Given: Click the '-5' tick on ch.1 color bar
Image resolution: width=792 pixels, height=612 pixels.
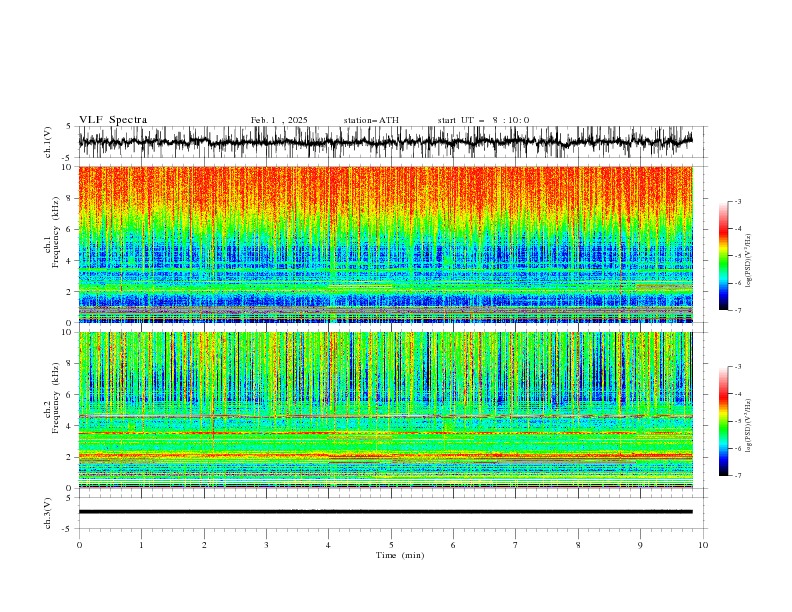Looking at the screenshot, I should click(737, 256).
